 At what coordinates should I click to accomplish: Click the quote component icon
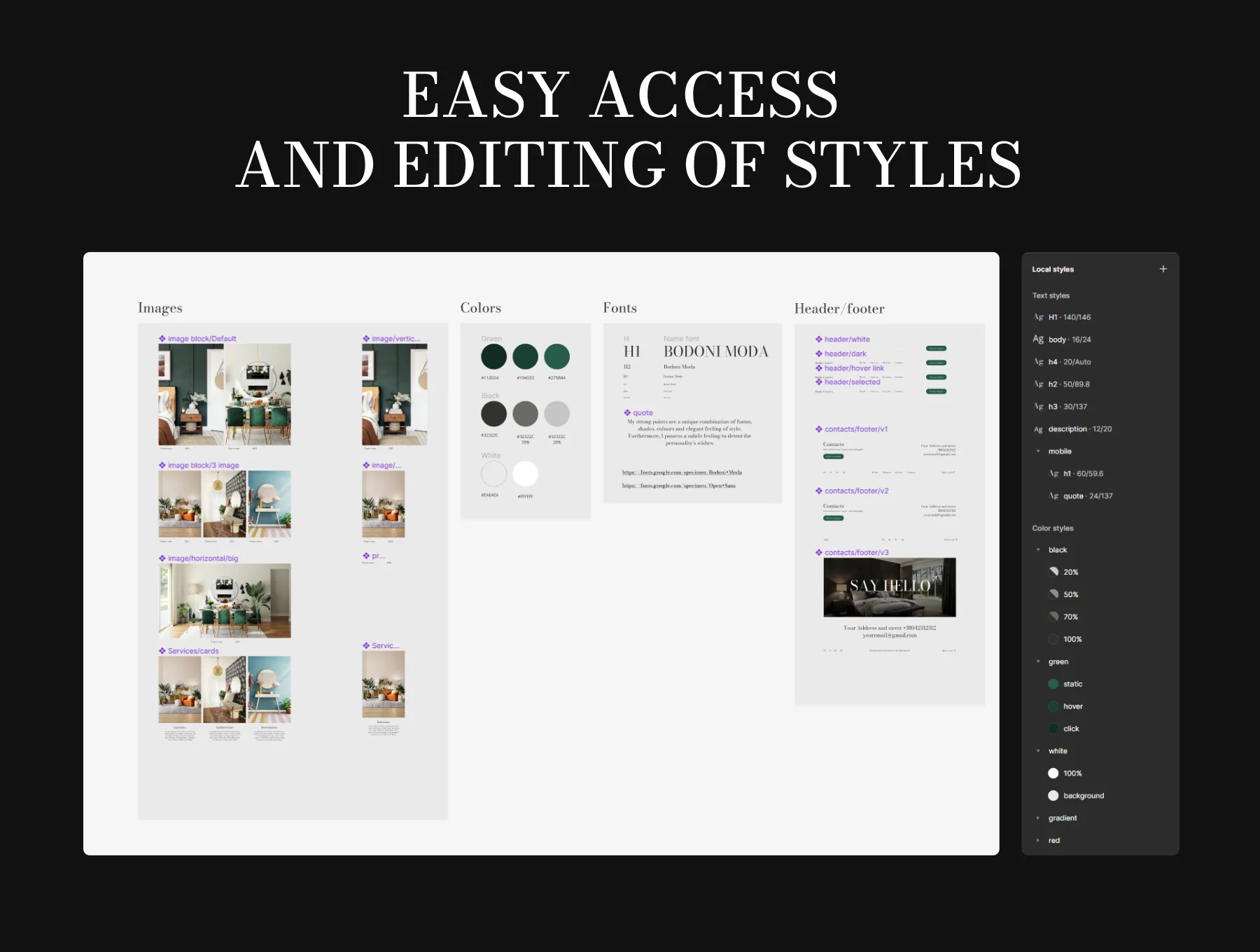627,413
